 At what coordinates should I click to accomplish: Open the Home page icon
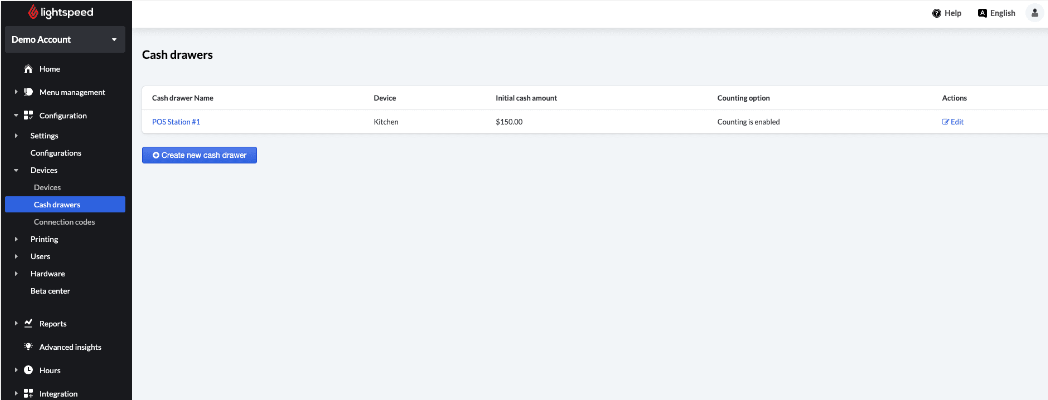pos(29,70)
